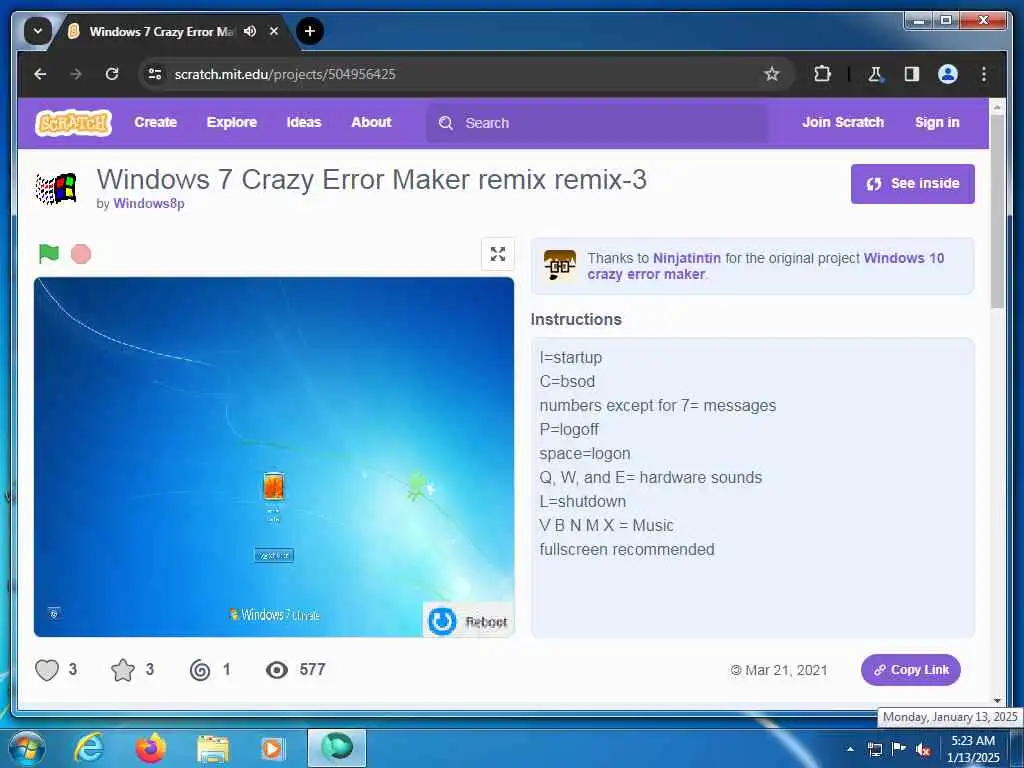Open a new browser tab with plus button
Image resolution: width=1024 pixels, height=768 pixels.
(x=310, y=31)
